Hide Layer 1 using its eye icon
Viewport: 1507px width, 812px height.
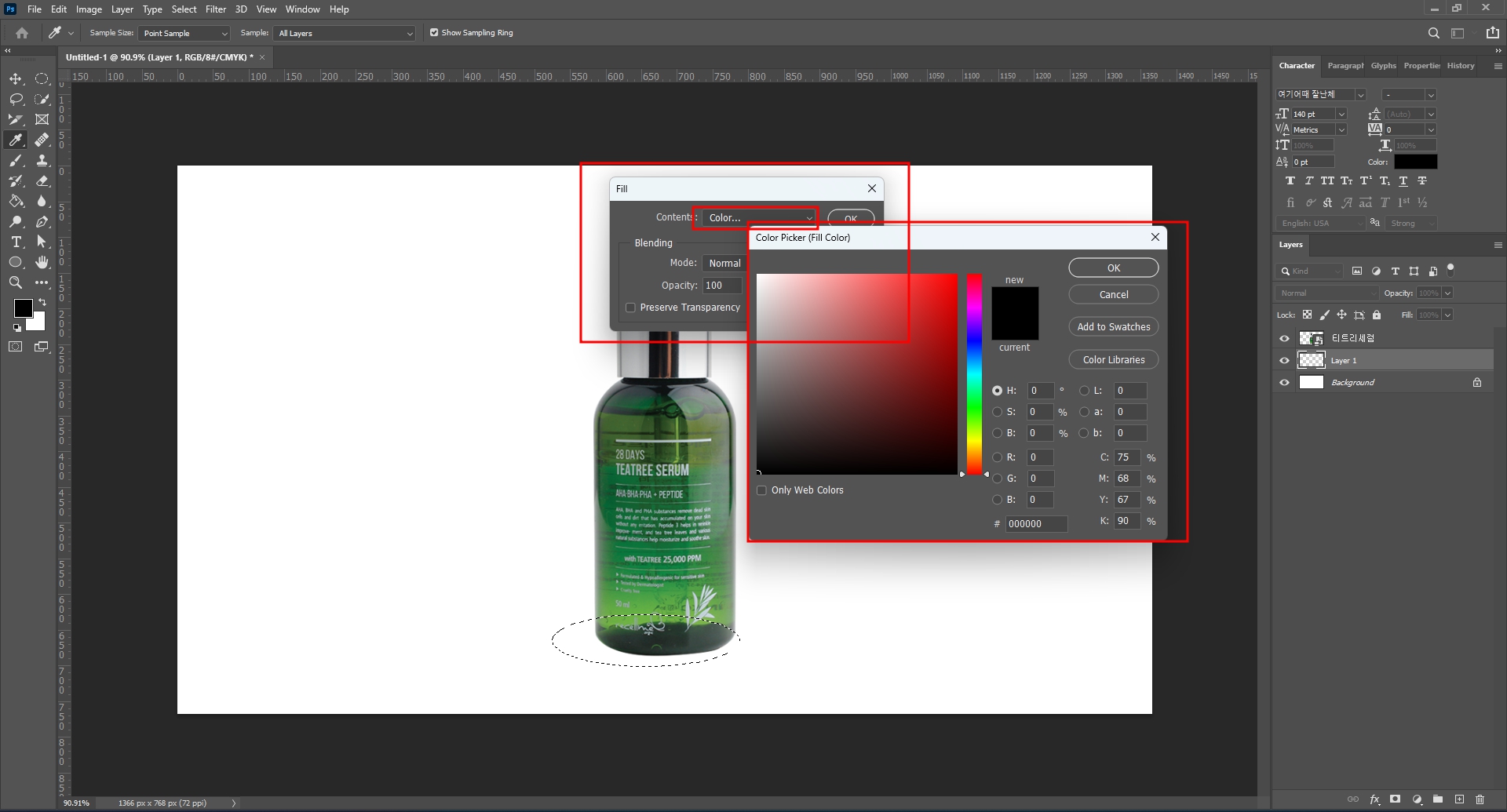coord(1285,361)
